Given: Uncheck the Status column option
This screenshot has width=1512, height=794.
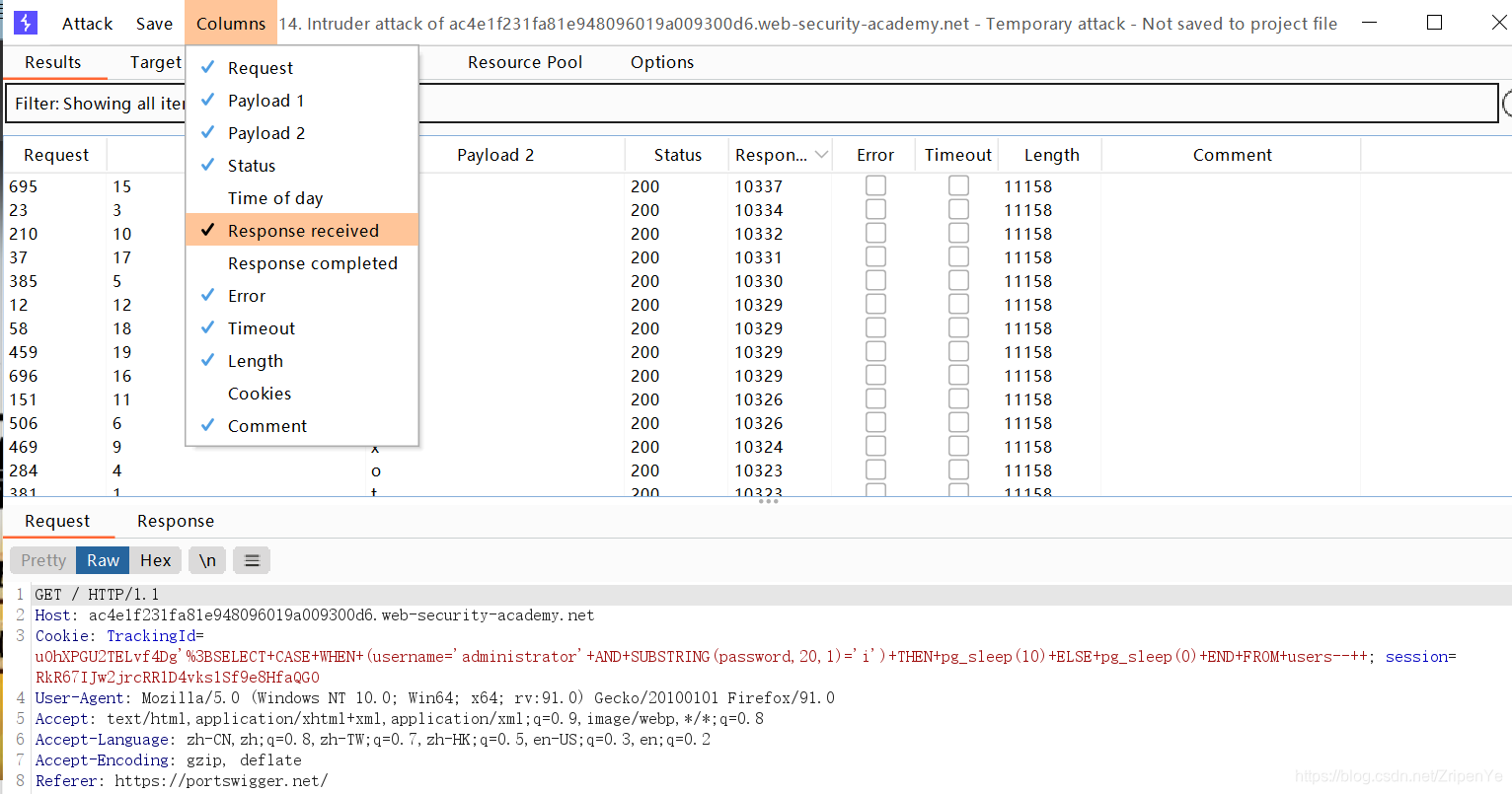Looking at the screenshot, I should point(302,166).
